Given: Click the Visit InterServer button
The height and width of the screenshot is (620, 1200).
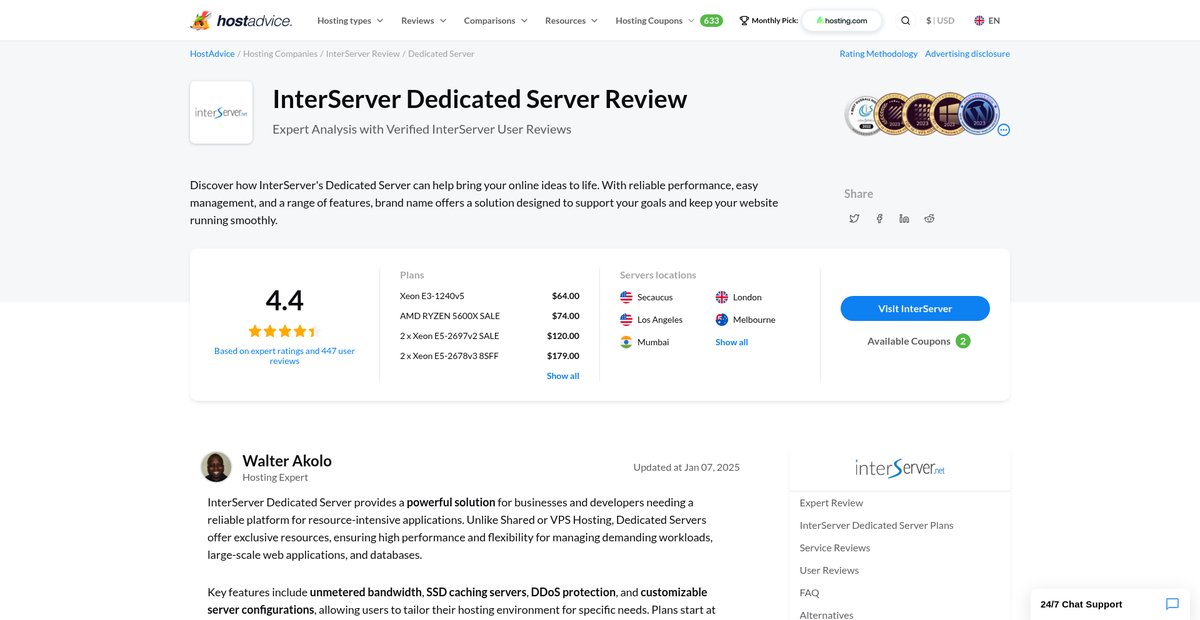Looking at the screenshot, I should [915, 309].
